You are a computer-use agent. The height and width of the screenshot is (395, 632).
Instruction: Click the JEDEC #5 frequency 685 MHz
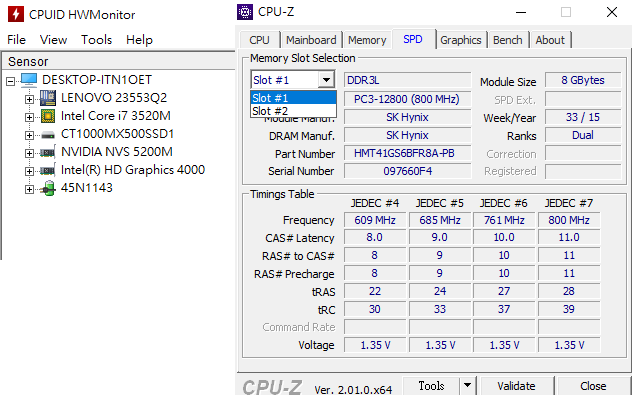coord(440,220)
